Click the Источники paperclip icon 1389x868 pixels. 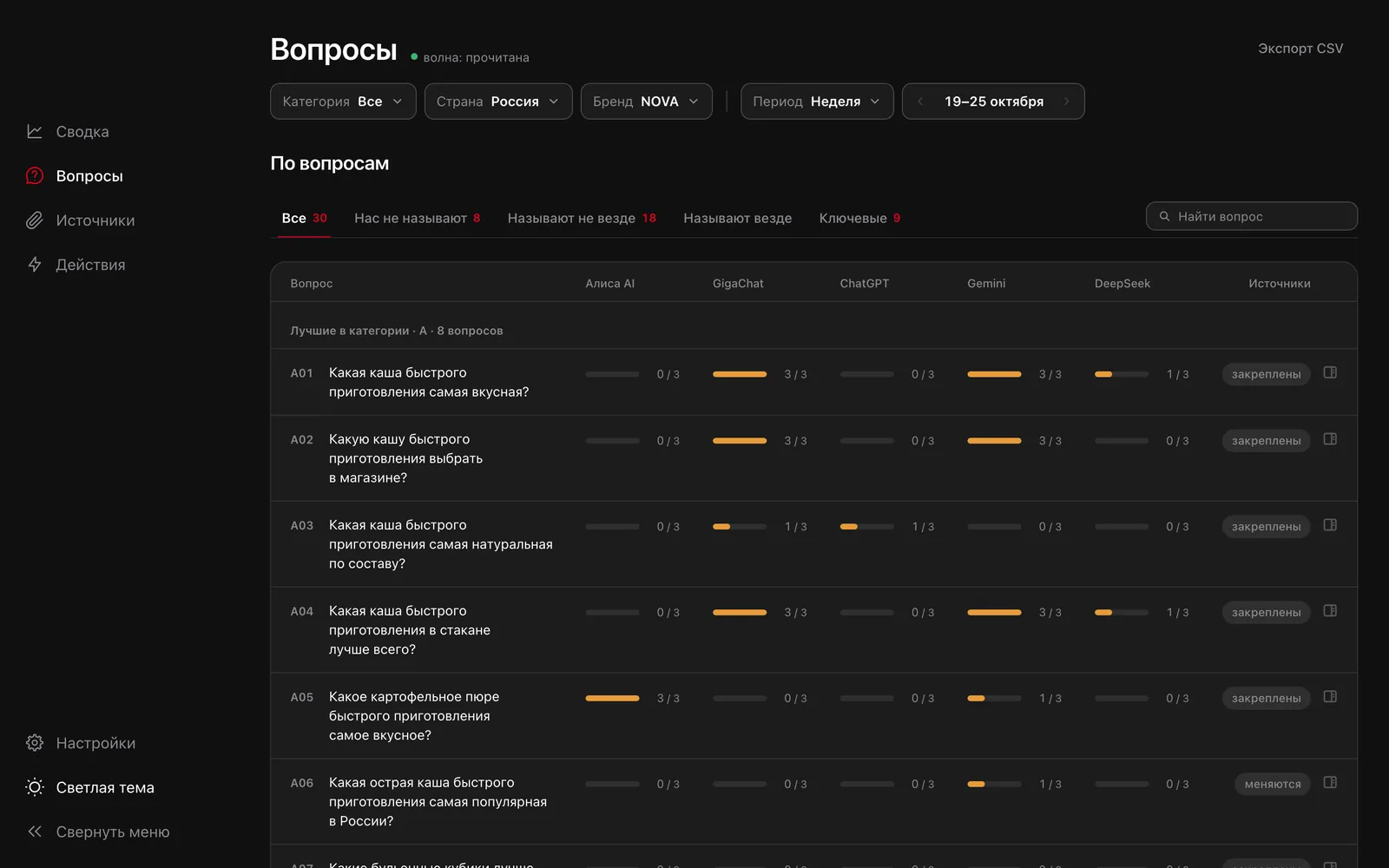35,220
